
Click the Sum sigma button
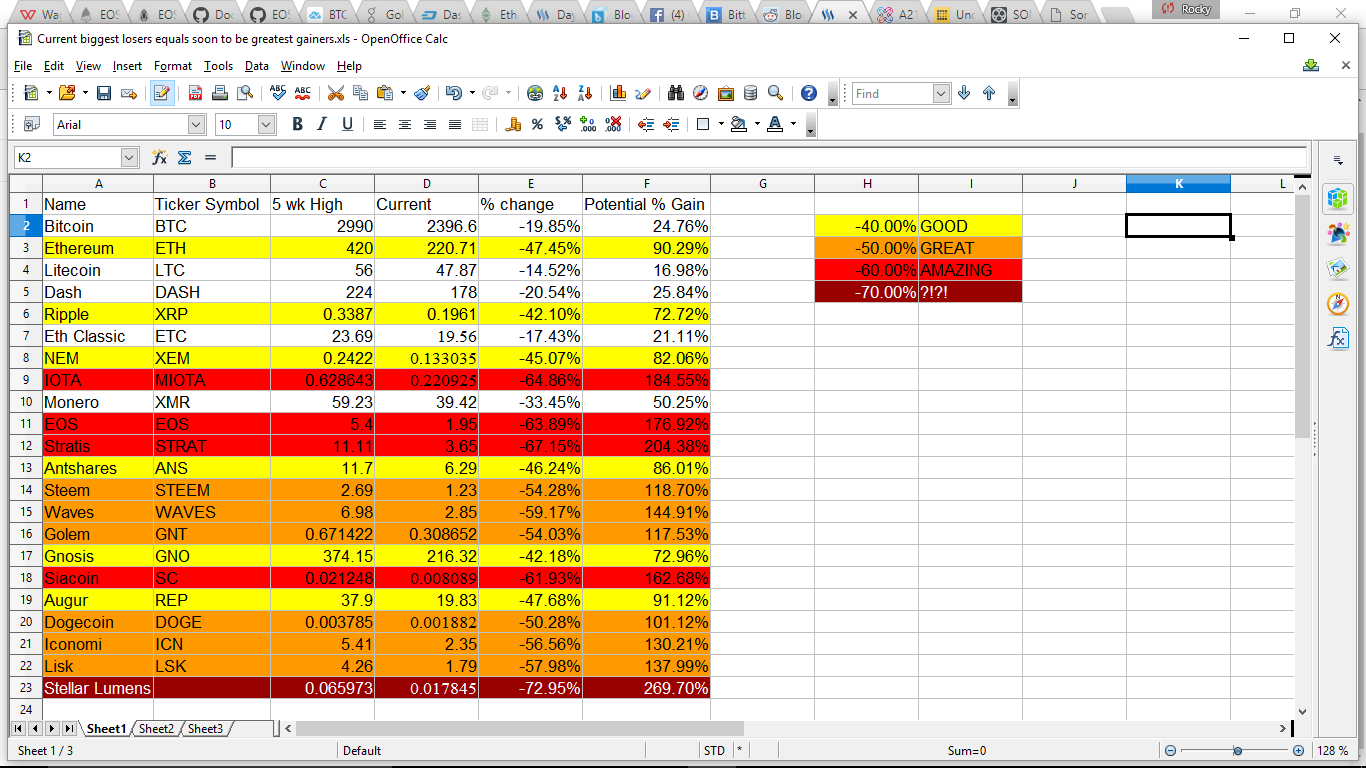184,157
